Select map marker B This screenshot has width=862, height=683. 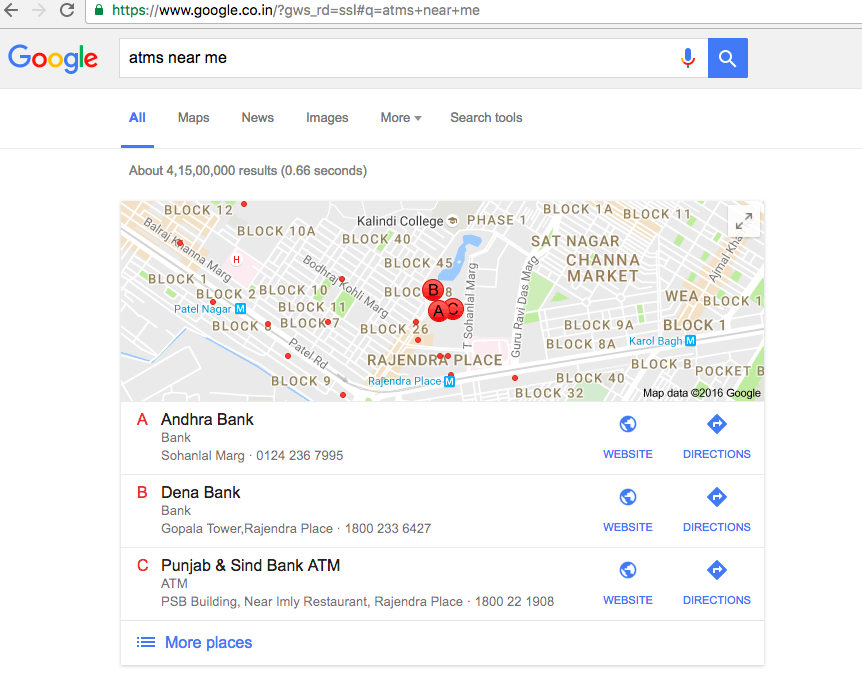pos(433,290)
